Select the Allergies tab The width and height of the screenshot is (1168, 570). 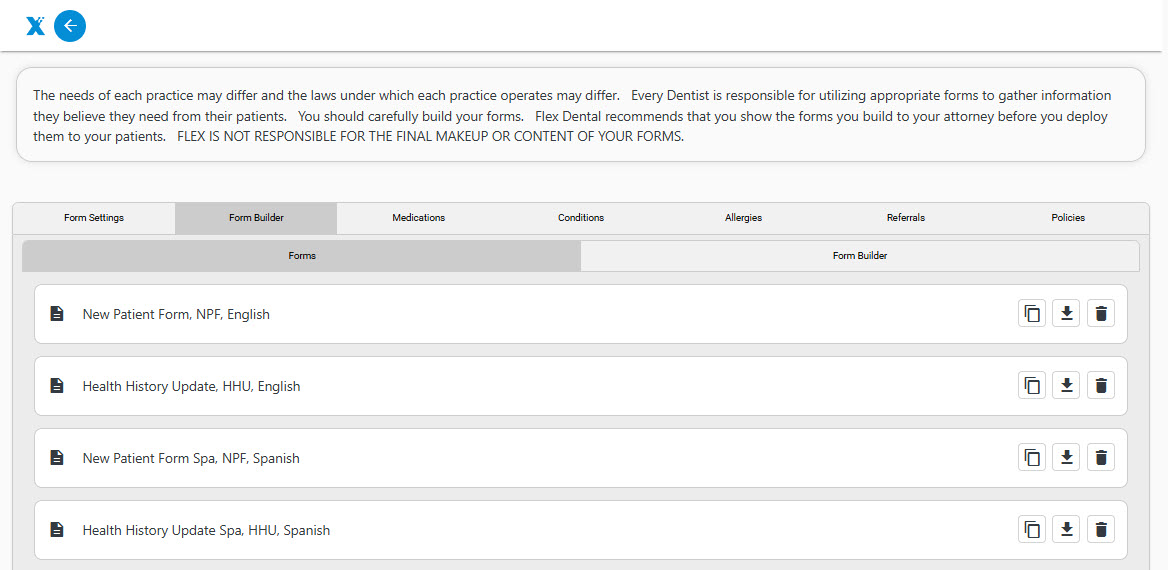[743, 218]
